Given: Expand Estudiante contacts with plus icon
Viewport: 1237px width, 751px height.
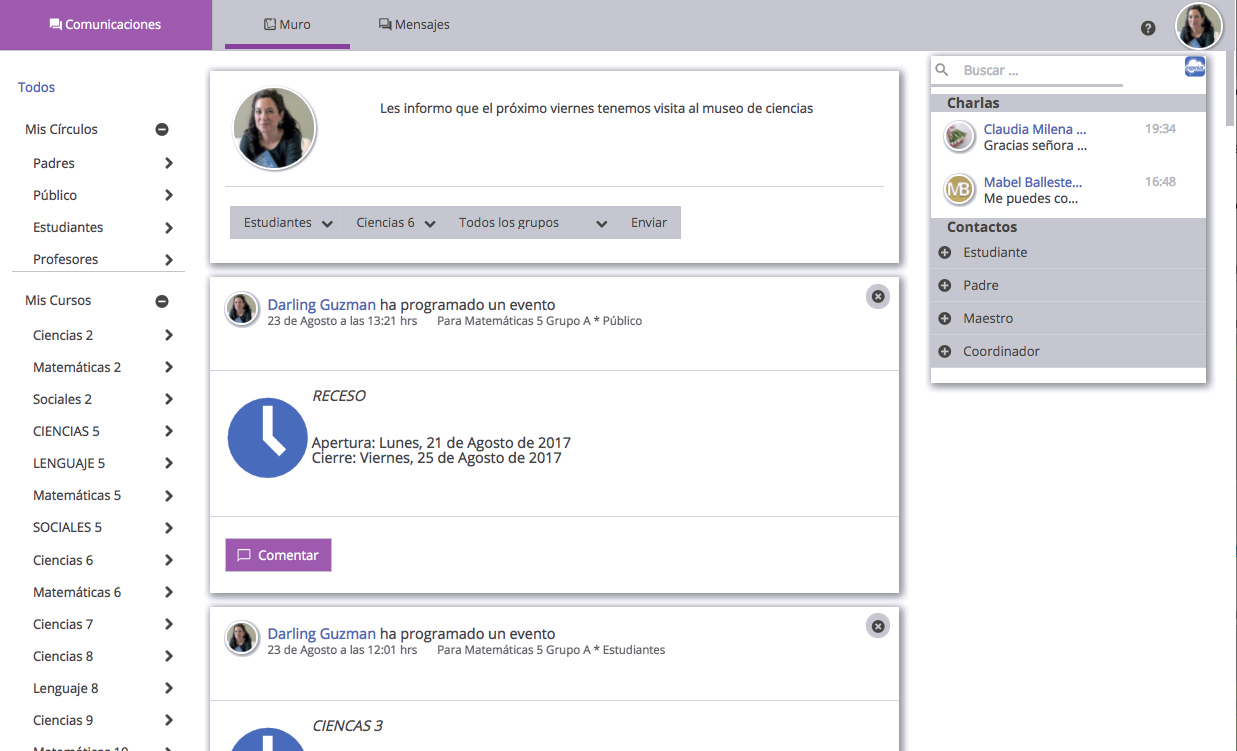Looking at the screenshot, I should point(945,253).
